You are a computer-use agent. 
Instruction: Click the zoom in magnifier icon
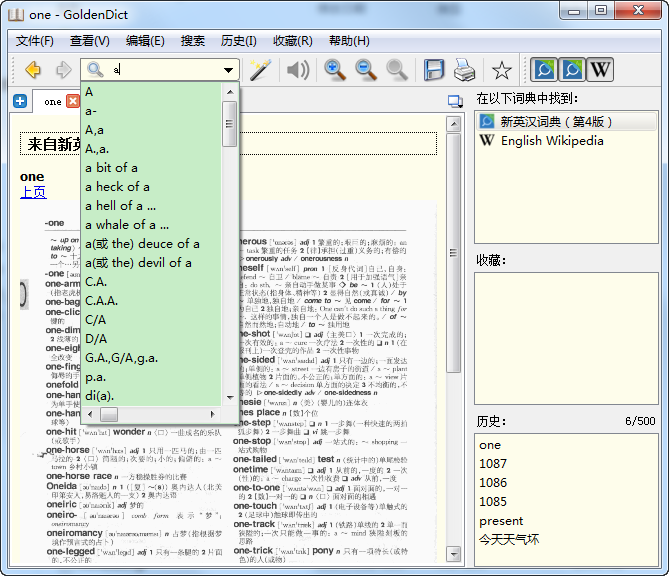(335, 70)
